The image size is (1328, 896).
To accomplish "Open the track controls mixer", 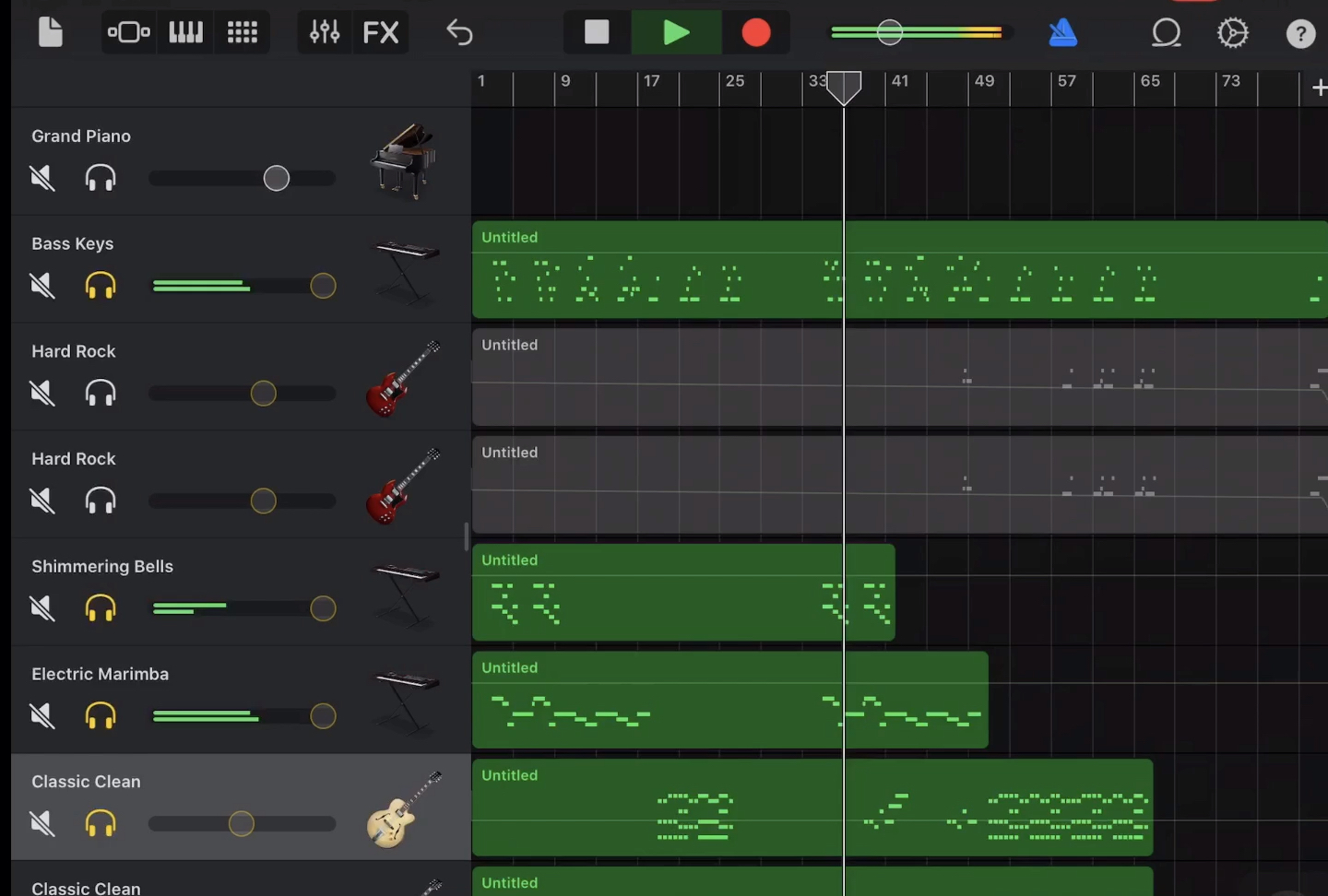I will coord(325,33).
